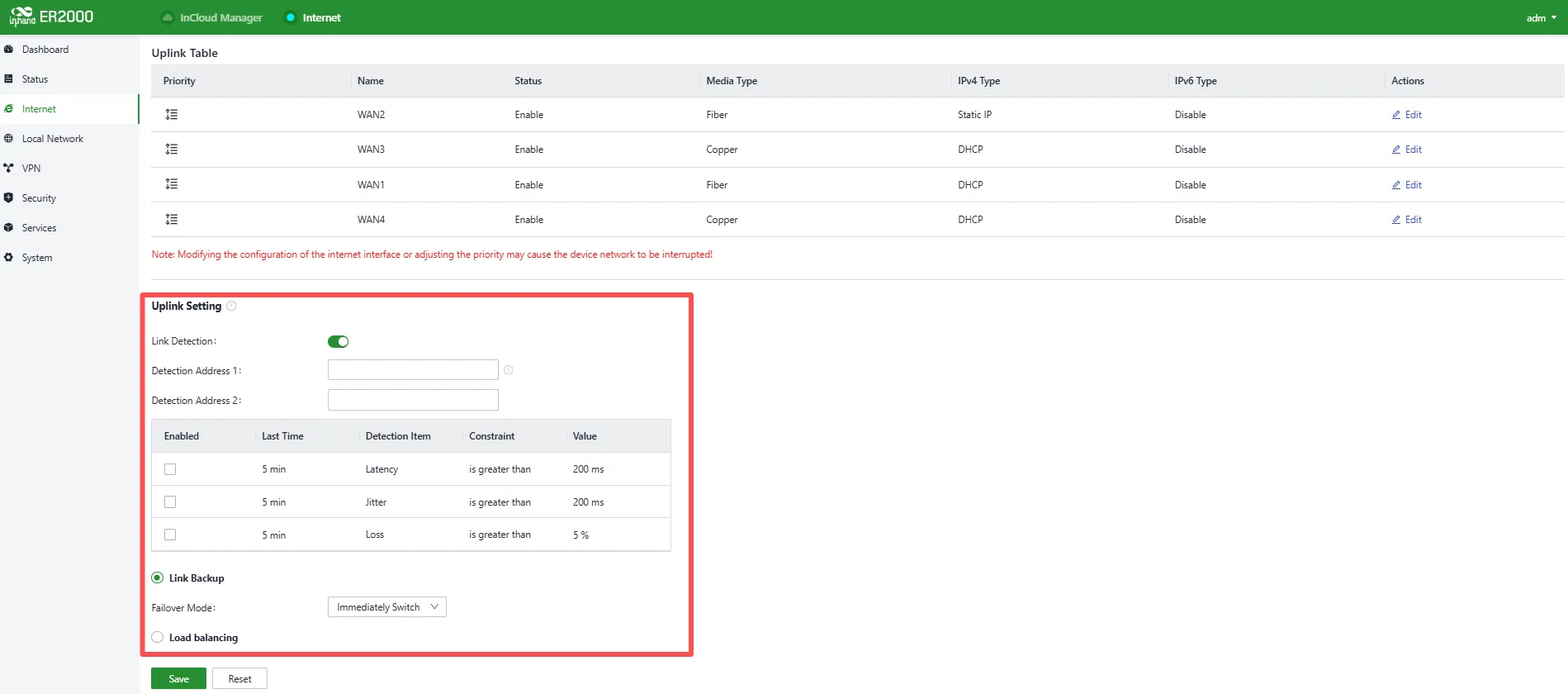Click the priority reorder icon for WAN3

tap(172, 150)
